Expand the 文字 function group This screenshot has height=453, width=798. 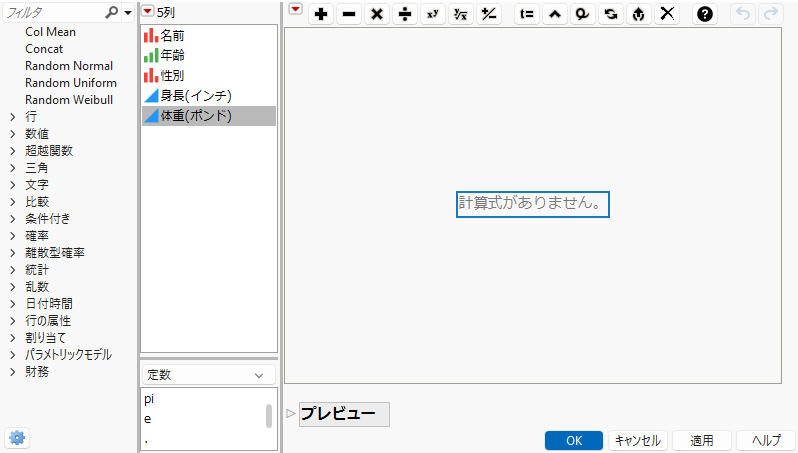(13, 185)
